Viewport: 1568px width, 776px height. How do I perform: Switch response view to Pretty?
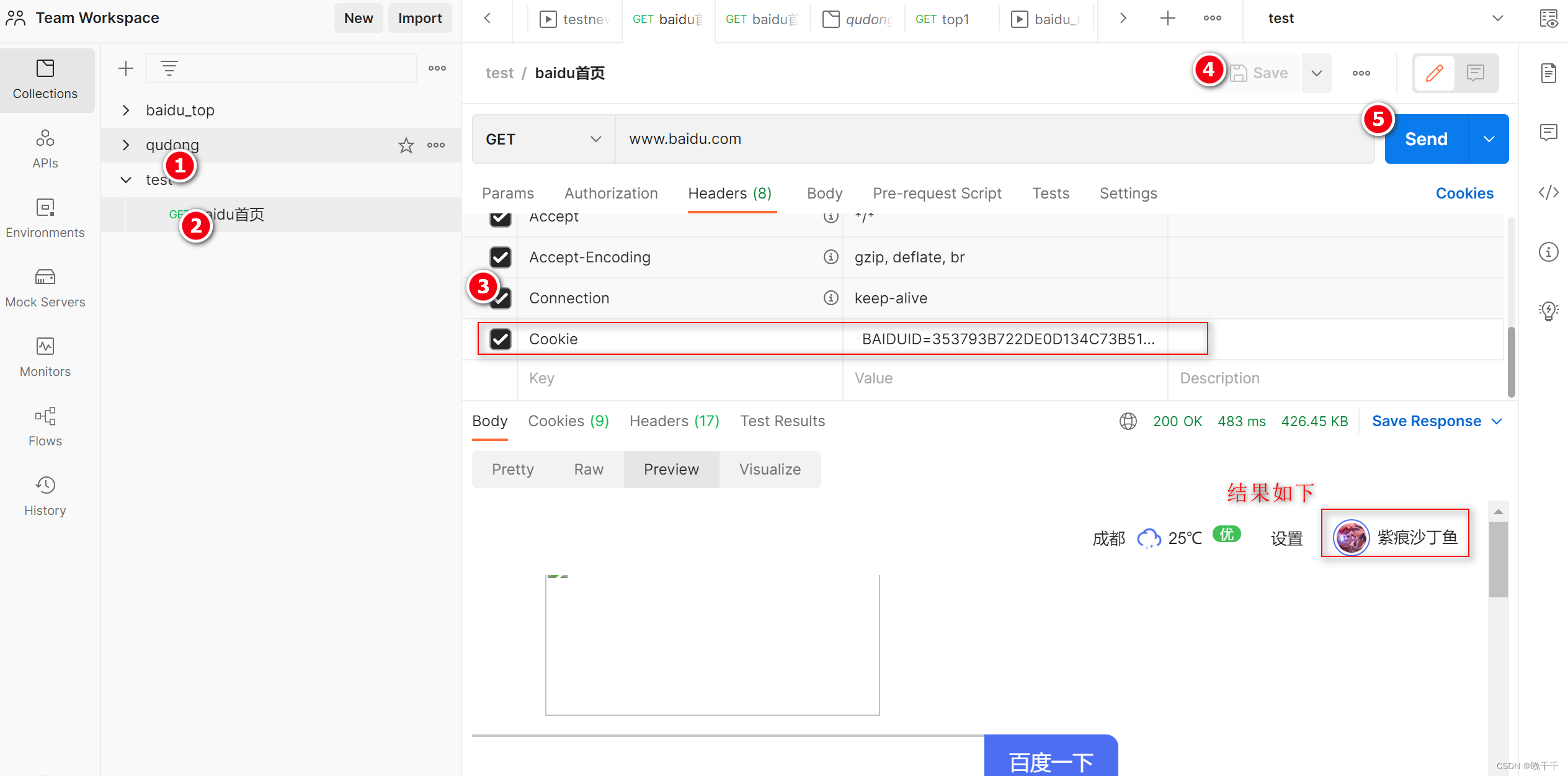(513, 470)
